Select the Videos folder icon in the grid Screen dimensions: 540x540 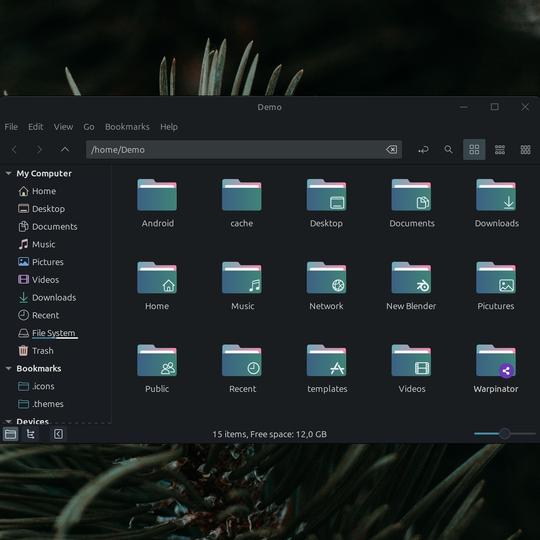[411, 360]
